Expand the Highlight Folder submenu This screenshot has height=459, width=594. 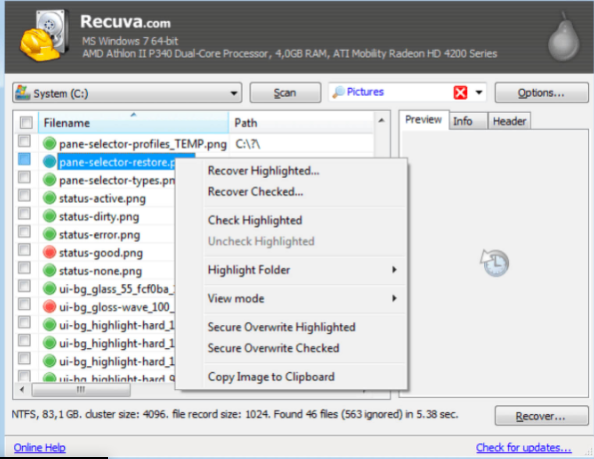click(x=394, y=270)
